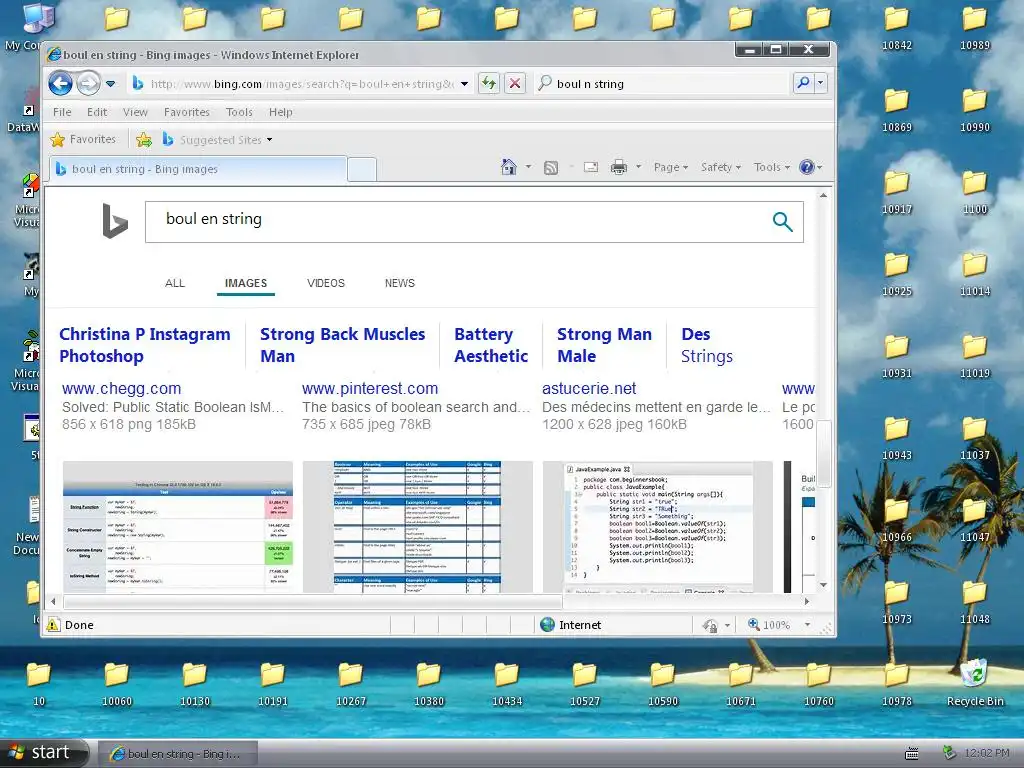Open the Tools menu in menu bar
The width and height of the screenshot is (1024, 768).
[x=239, y=112]
